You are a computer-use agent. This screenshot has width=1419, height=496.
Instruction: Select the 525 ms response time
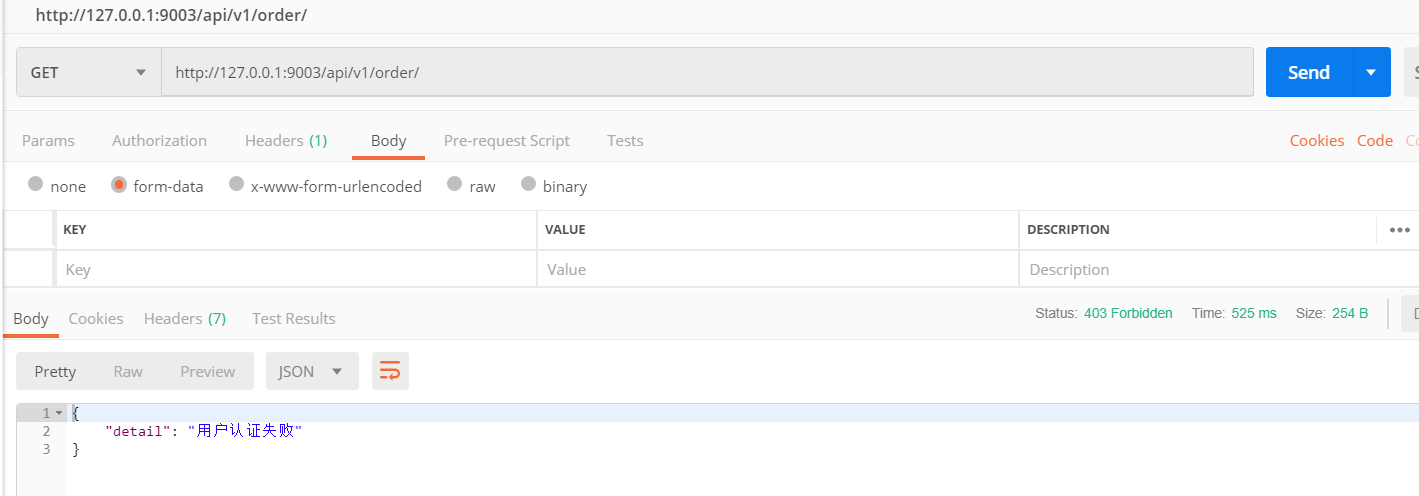(x=1254, y=313)
